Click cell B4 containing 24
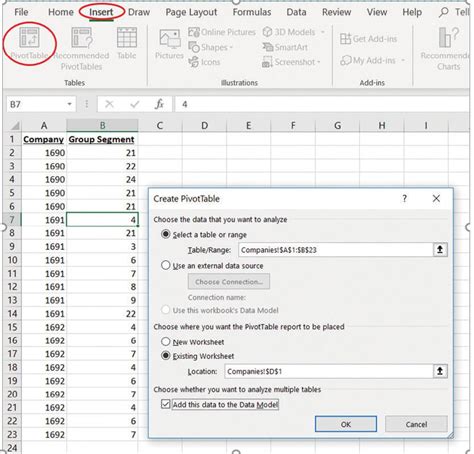 [102, 179]
